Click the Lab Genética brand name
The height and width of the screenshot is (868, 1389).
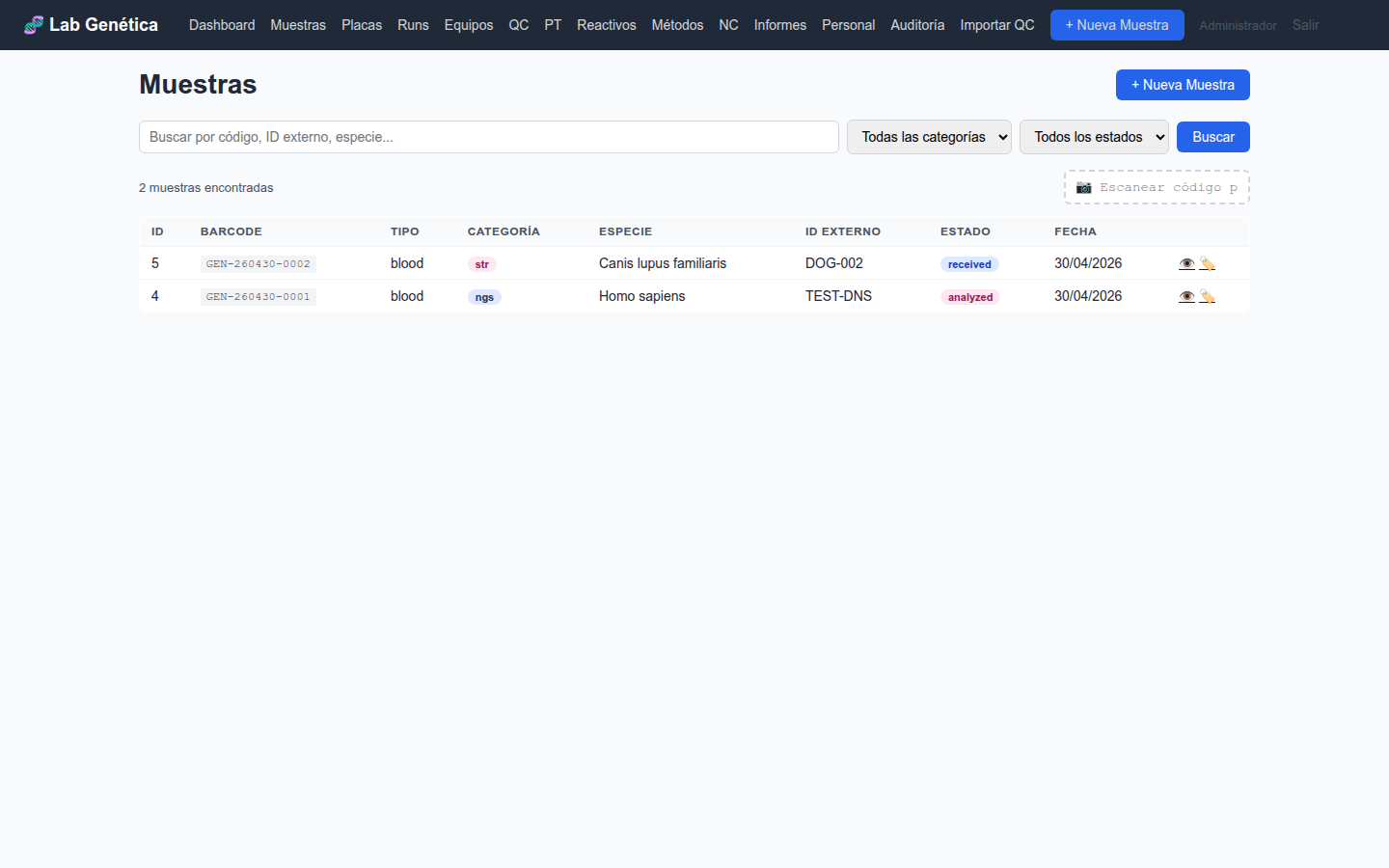click(103, 25)
